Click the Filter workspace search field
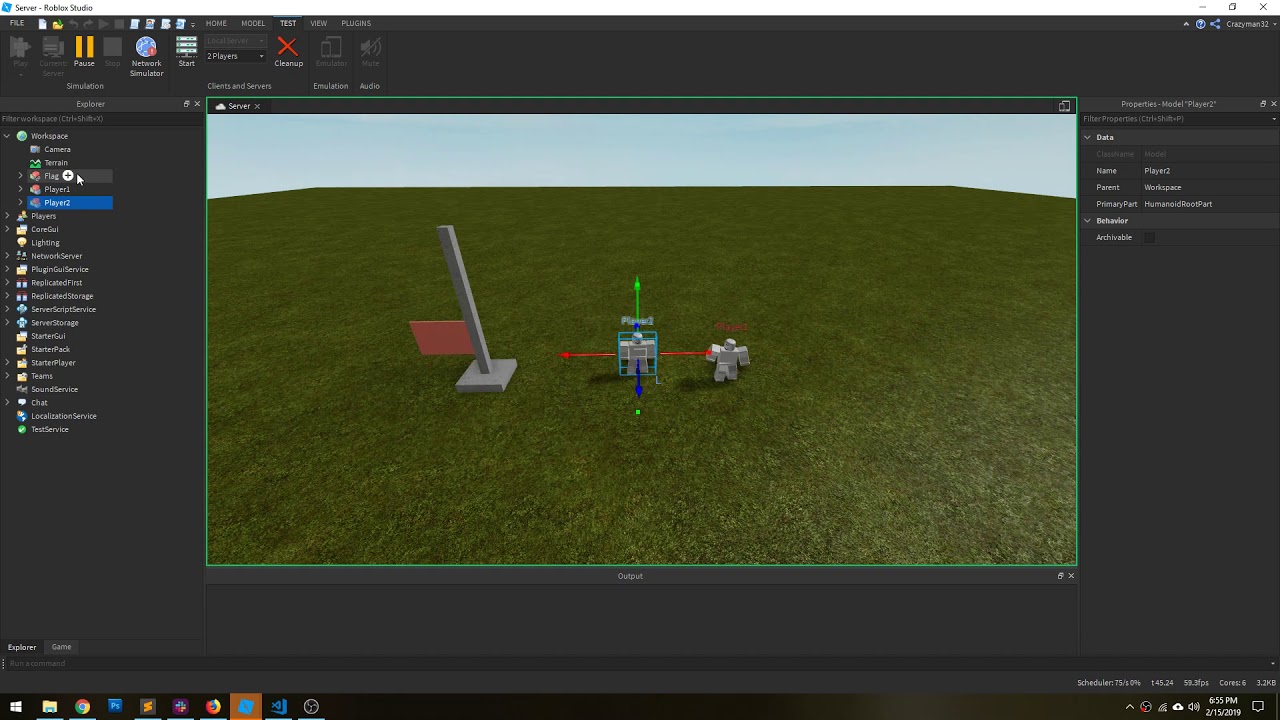The image size is (1280, 720). coord(100,119)
